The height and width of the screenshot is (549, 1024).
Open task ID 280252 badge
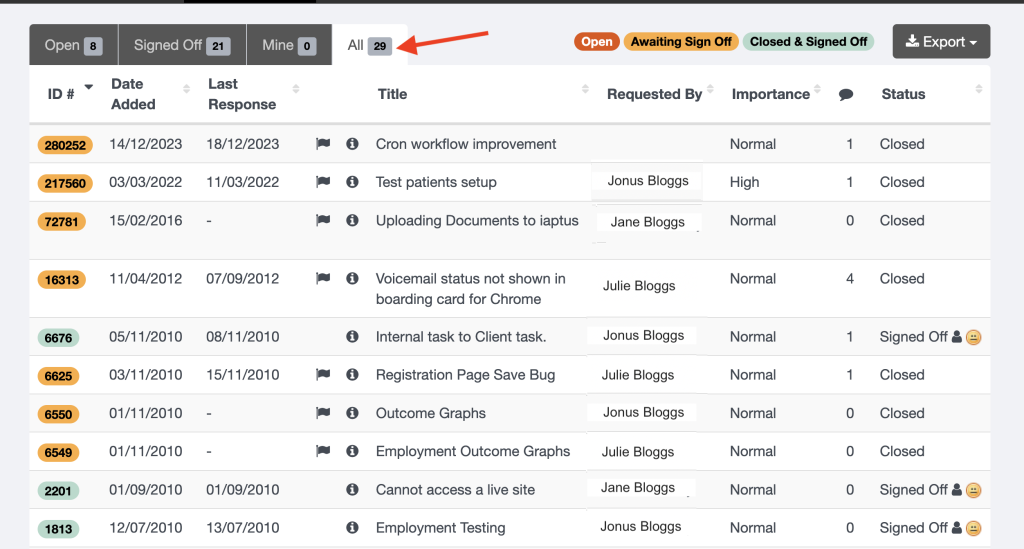(x=66, y=145)
